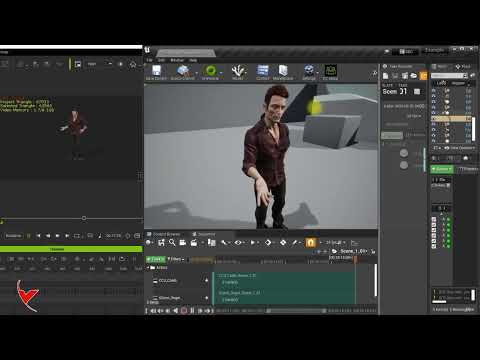This screenshot has width=480, height=360.
Task: Click the orange Take Recorder icon
Action: [x=423, y=76]
